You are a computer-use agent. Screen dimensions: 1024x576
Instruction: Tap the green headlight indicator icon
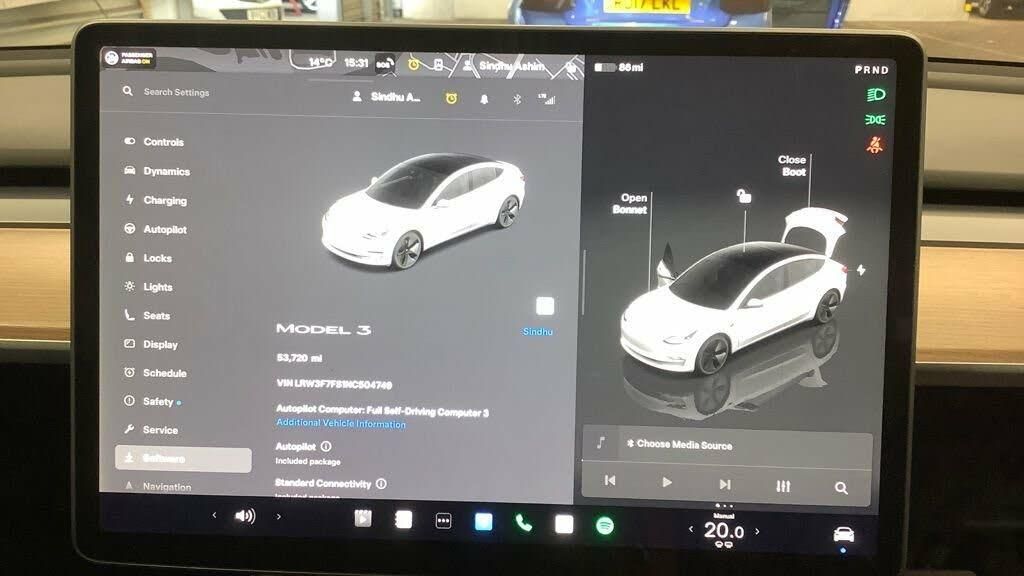click(876, 95)
